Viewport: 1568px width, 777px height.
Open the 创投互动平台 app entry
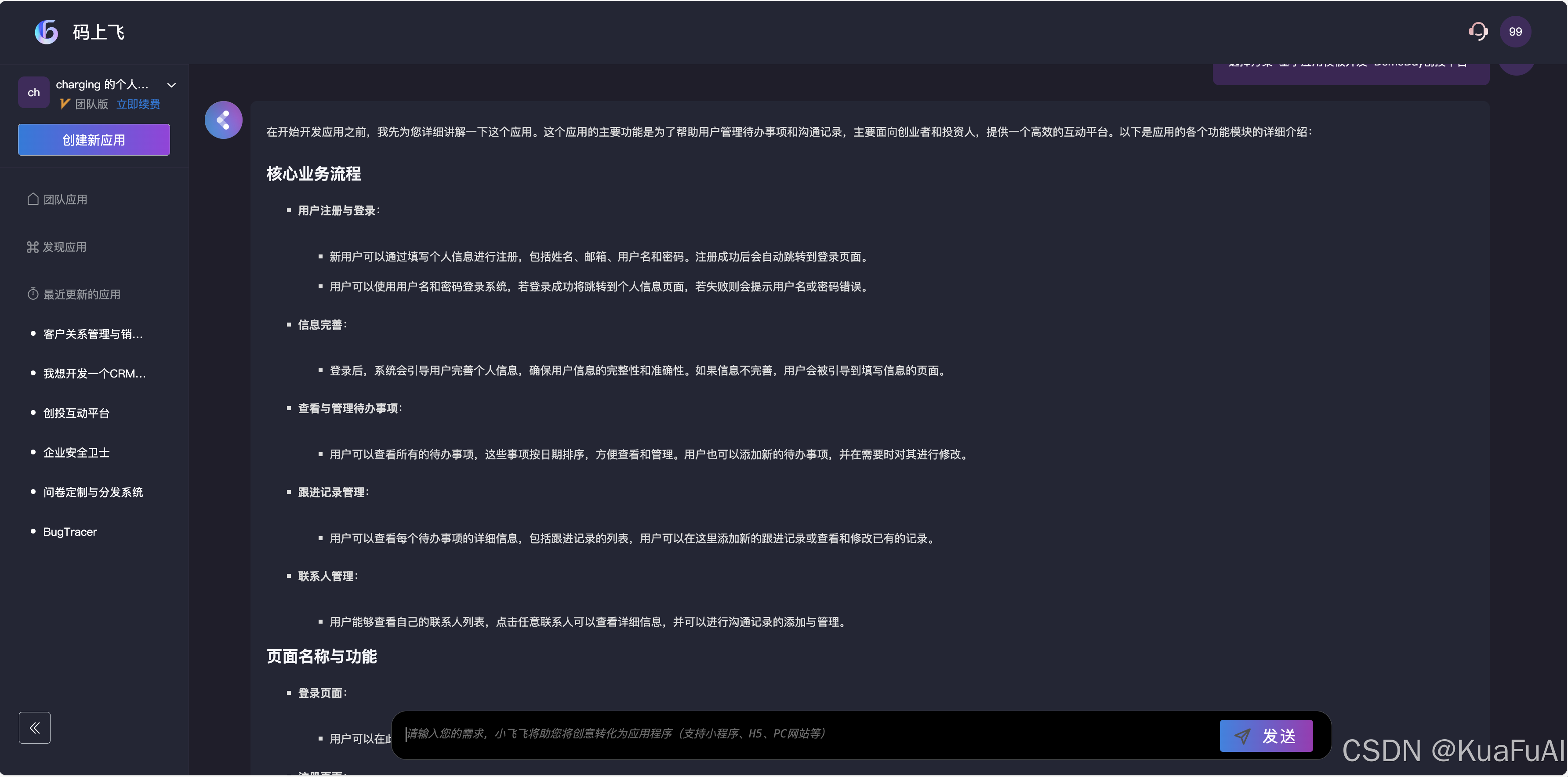76,413
